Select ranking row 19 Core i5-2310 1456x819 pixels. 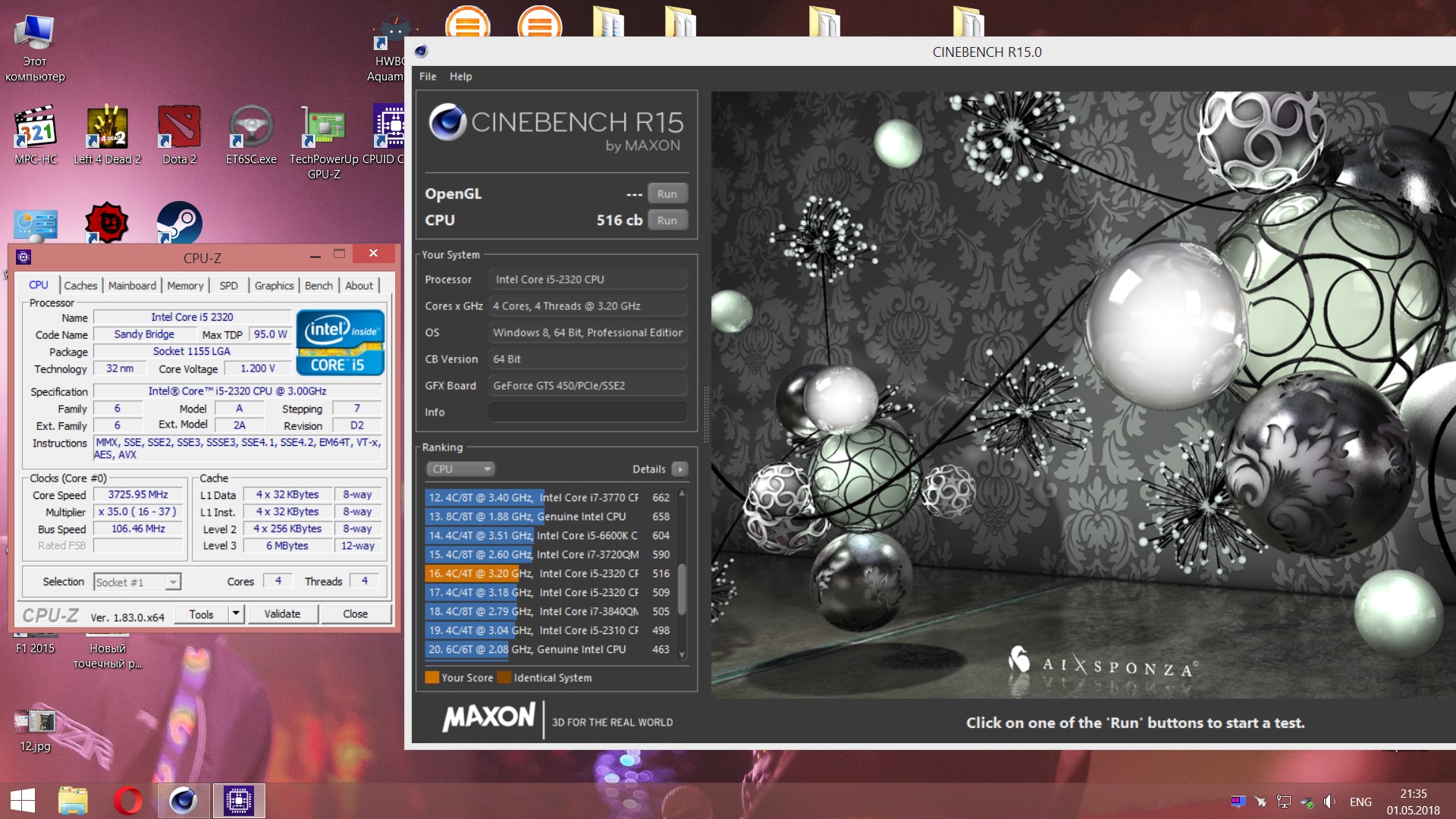(549, 630)
